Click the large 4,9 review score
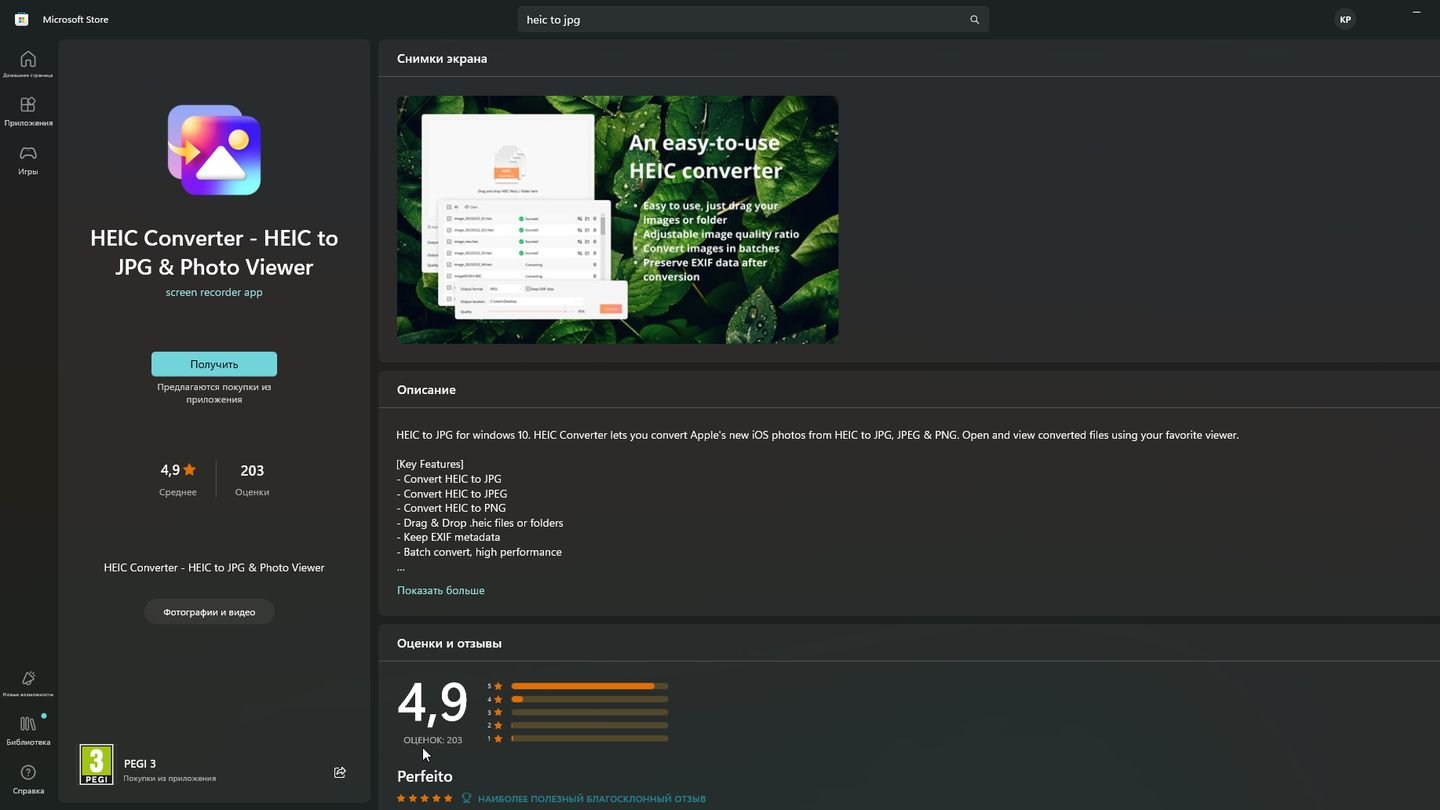1440x810 pixels. (433, 703)
